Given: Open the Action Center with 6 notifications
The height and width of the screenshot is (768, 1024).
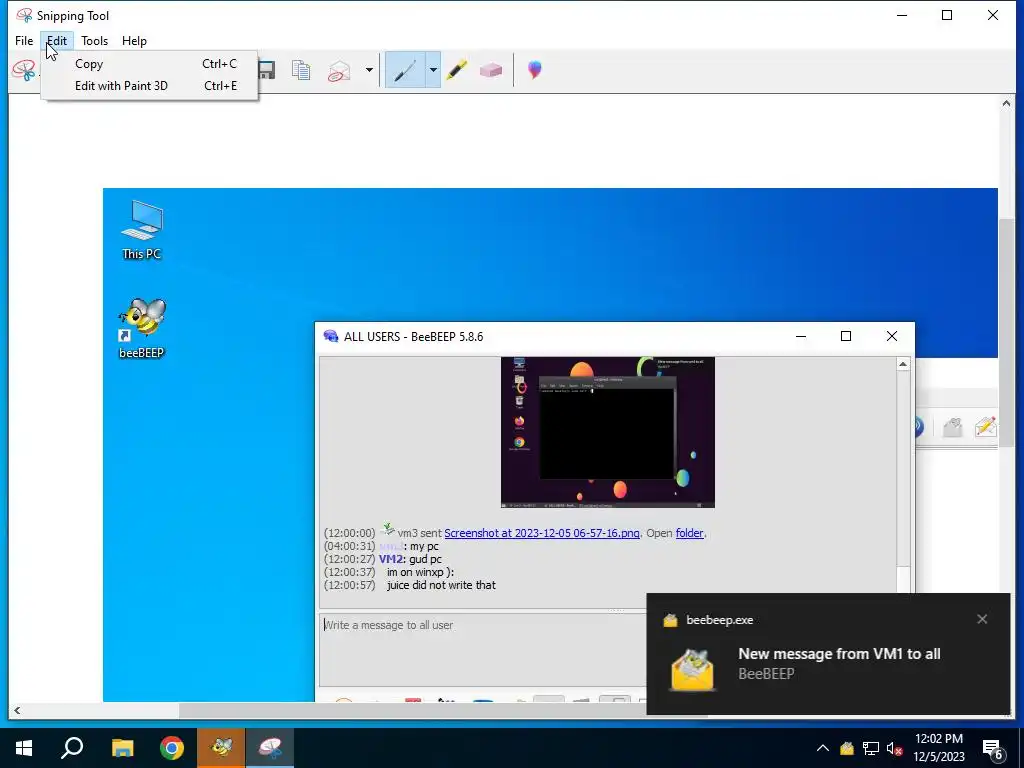Looking at the screenshot, I should point(993,749).
